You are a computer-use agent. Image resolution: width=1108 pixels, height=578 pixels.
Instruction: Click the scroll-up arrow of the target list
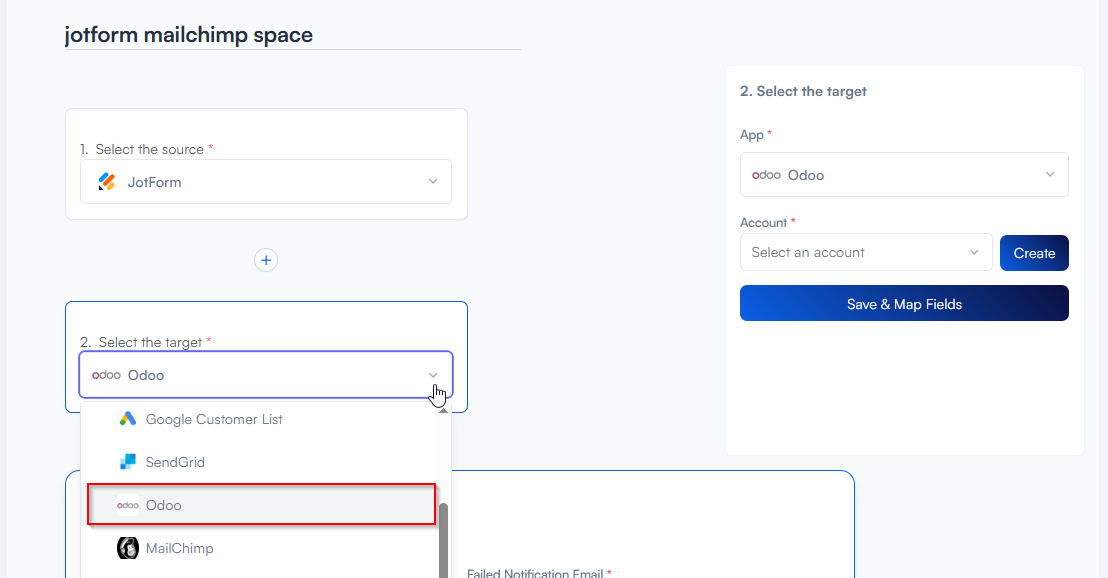pyautogui.click(x=443, y=411)
